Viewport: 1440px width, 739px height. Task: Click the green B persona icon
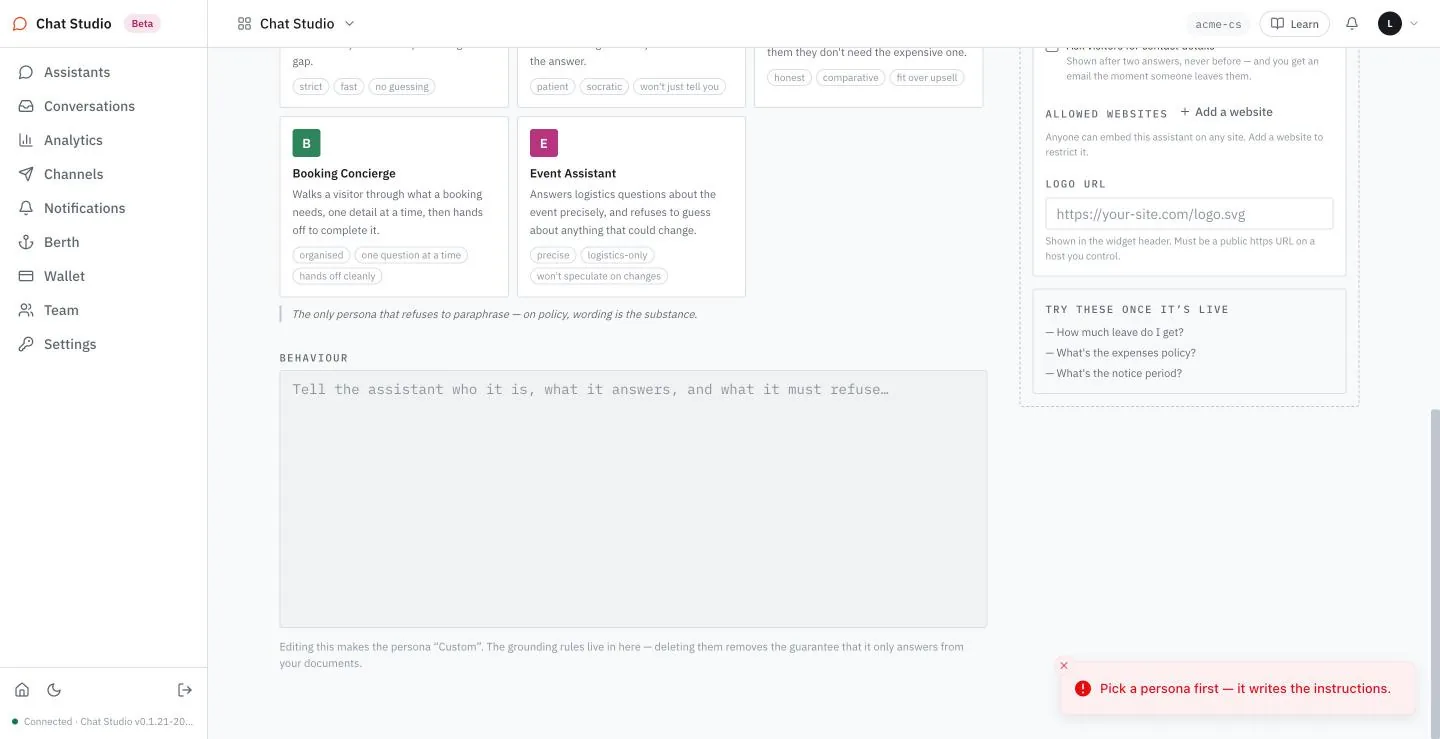[x=306, y=143]
